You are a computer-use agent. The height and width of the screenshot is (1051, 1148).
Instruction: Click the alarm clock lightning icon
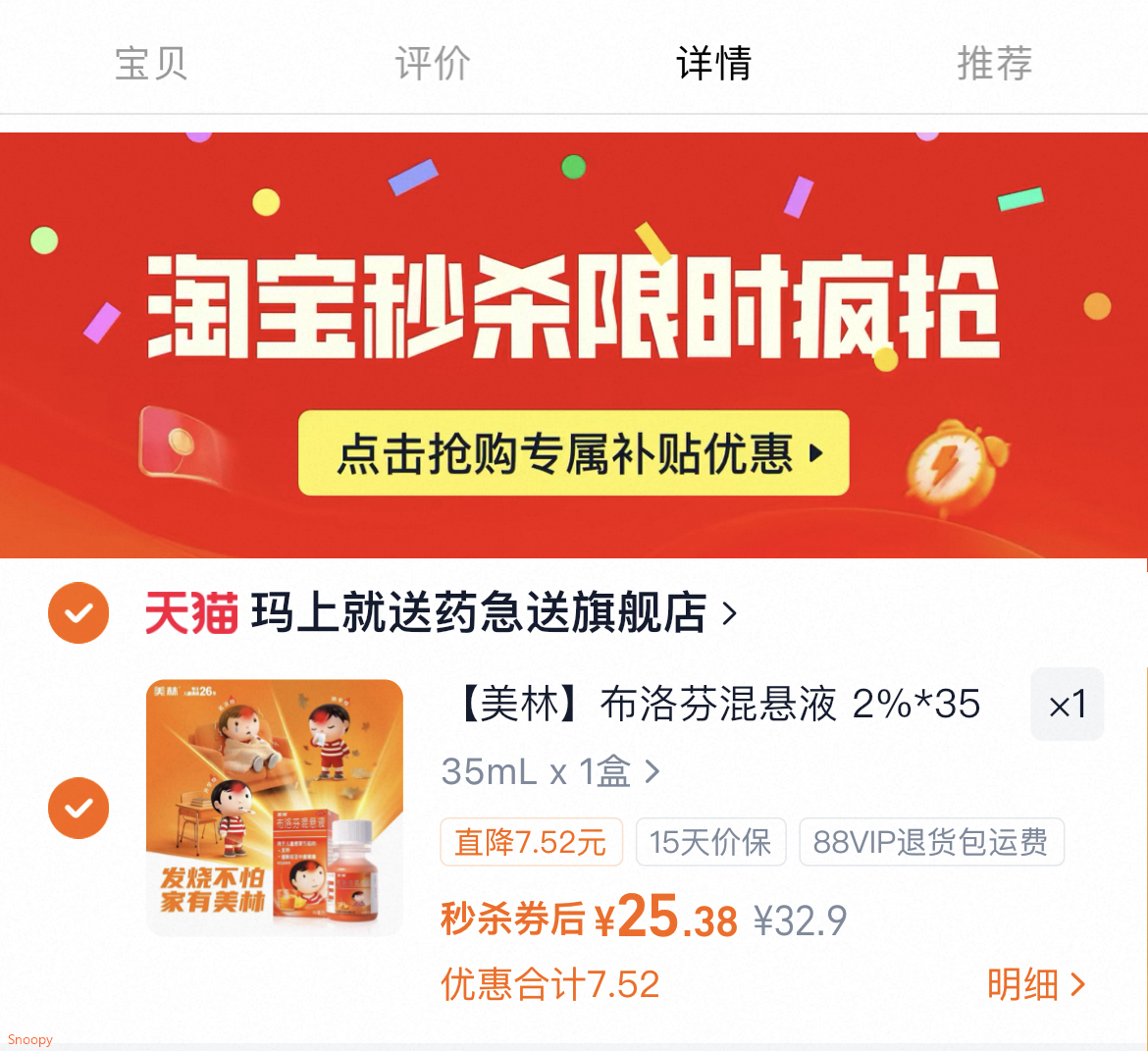957,466
